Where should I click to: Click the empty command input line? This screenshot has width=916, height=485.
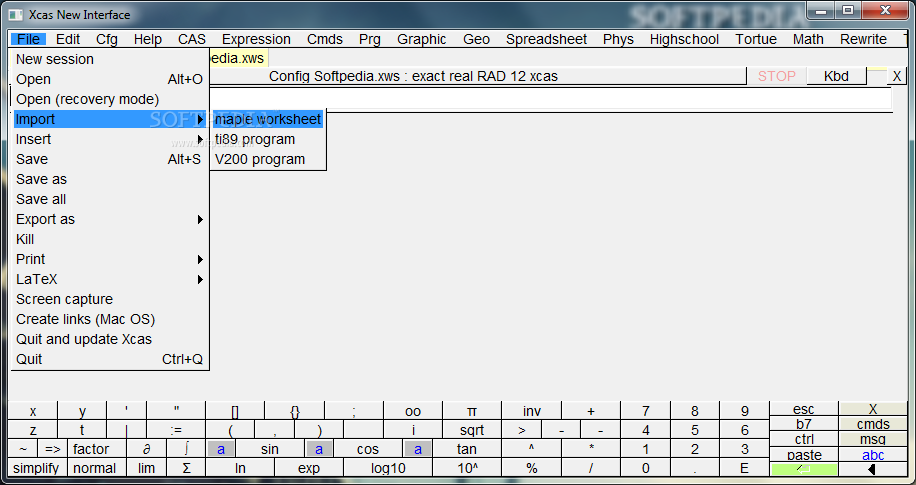(549, 98)
